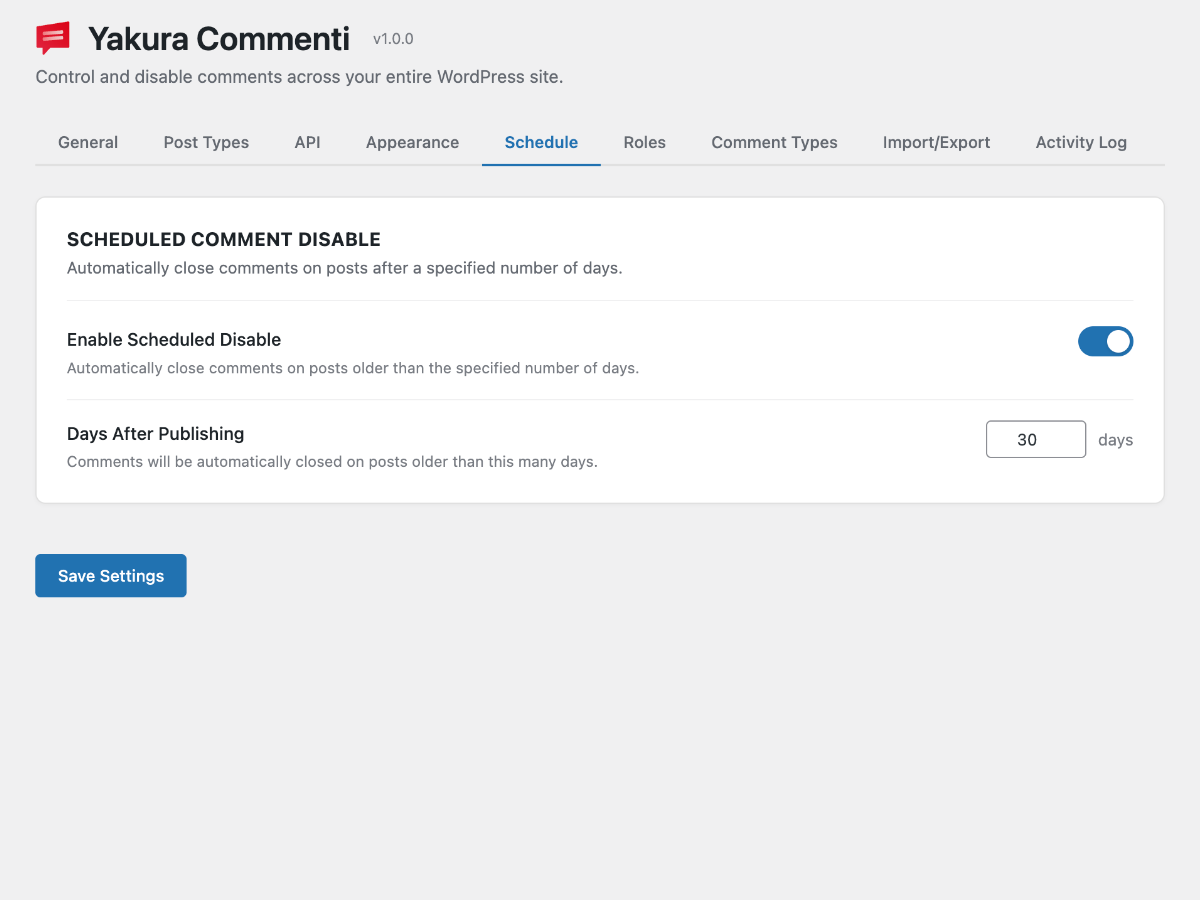The width and height of the screenshot is (1200, 900).
Task: Click the version number v1.0.0 text
Action: pyautogui.click(x=391, y=40)
